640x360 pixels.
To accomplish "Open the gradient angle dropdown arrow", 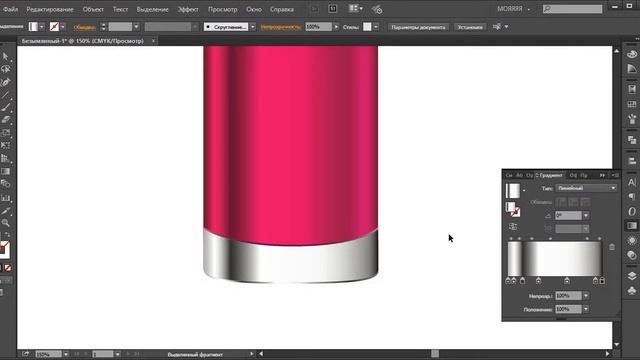I will coord(586,216).
